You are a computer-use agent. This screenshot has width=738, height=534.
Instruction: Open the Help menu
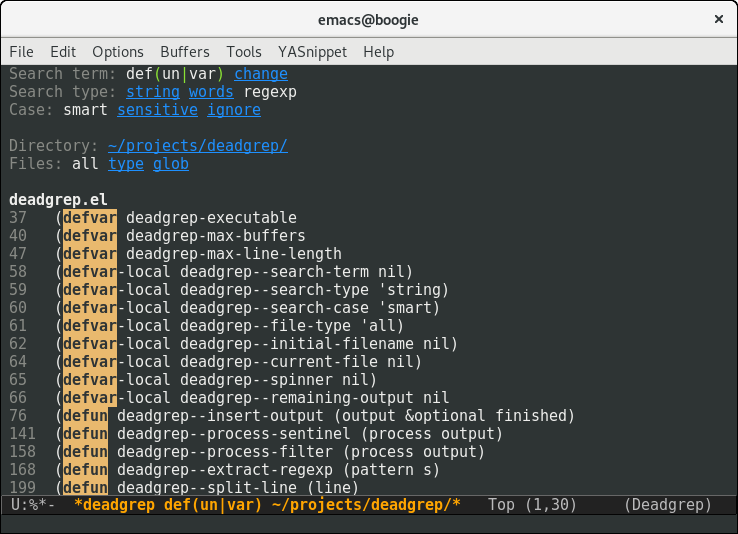point(378,52)
